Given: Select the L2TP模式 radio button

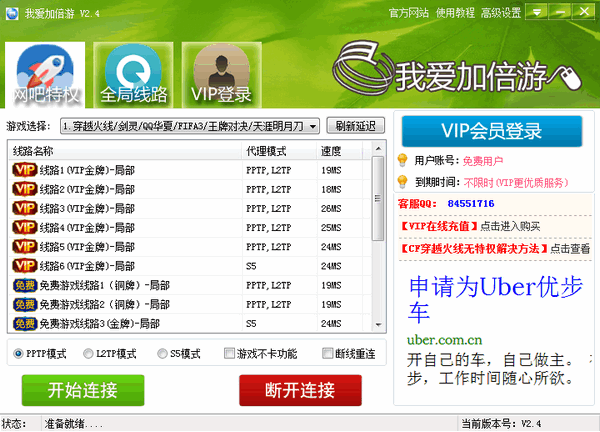Looking at the screenshot, I should [88, 354].
